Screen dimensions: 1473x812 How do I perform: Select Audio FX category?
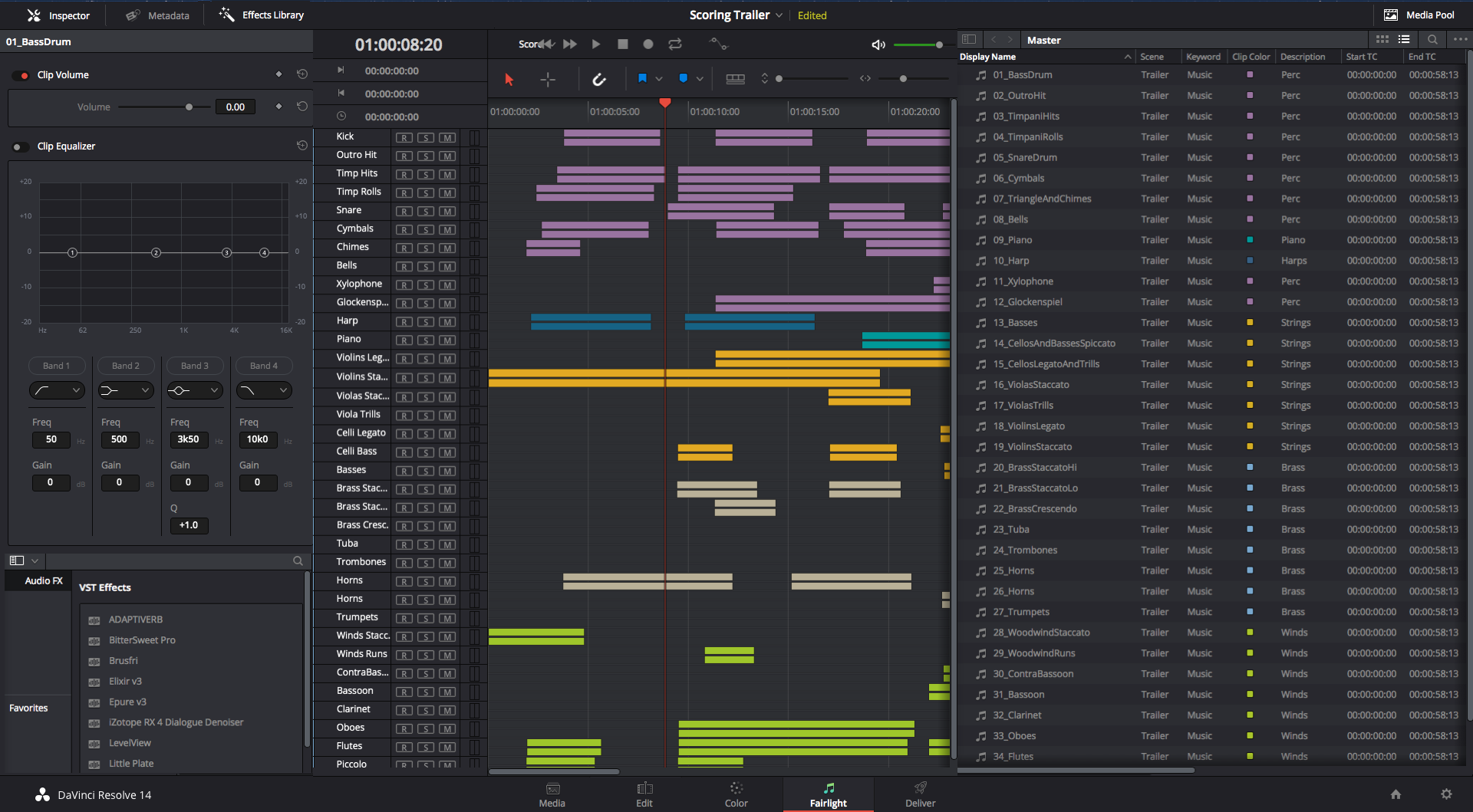coord(38,580)
